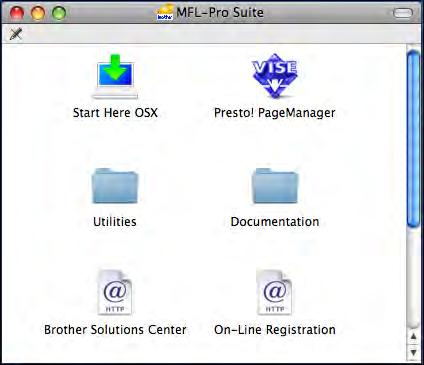
Task: Toggle the toolbar with the pill-shaped button
Action: (x=403, y=13)
